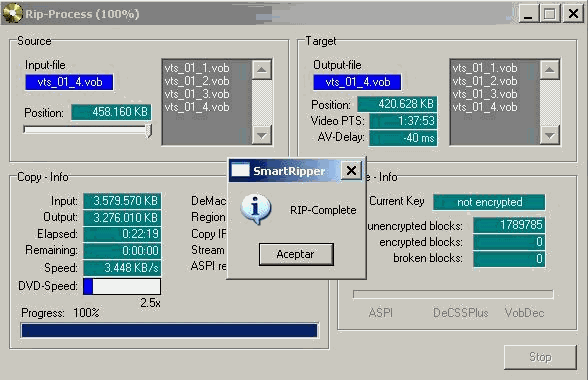Click the empty bar above ASPI label
Screen dimensions: 588x380
[453, 294]
